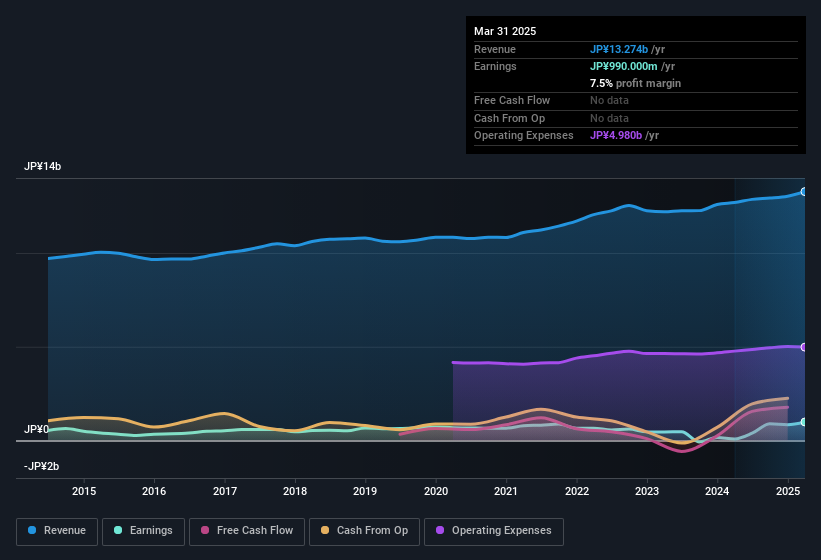This screenshot has height=560, width=821.
Task: Click the 2016 x-axis label
Action: pyautogui.click(x=154, y=491)
